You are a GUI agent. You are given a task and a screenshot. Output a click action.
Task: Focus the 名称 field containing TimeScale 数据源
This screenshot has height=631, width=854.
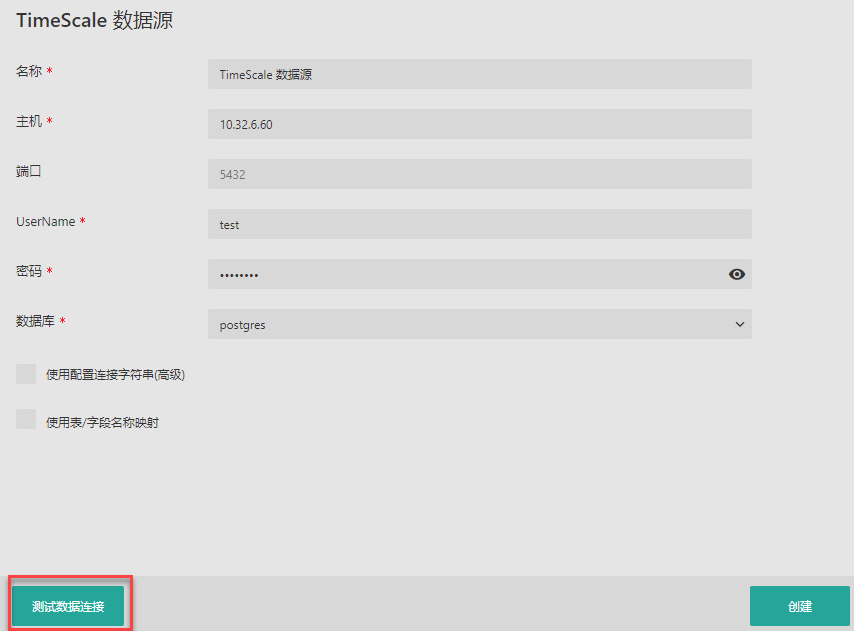[479, 74]
